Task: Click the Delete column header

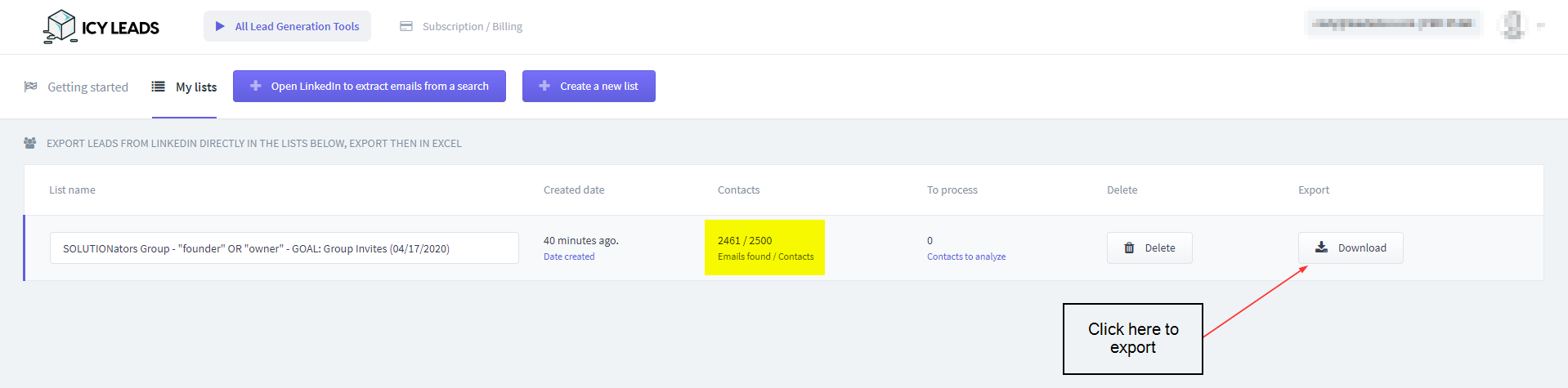Action: pyautogui.click(x=1122, y=190)
